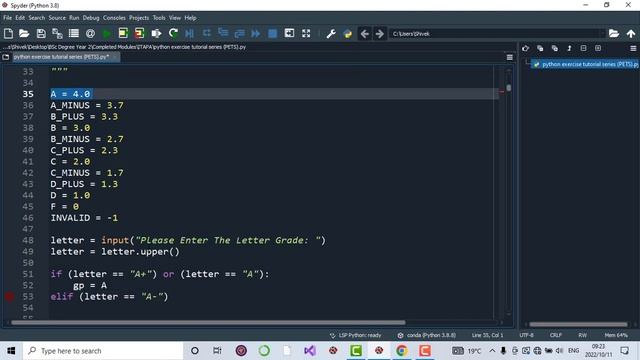Open Visual Studio from taskbar
640x360 pixels.
310,351
